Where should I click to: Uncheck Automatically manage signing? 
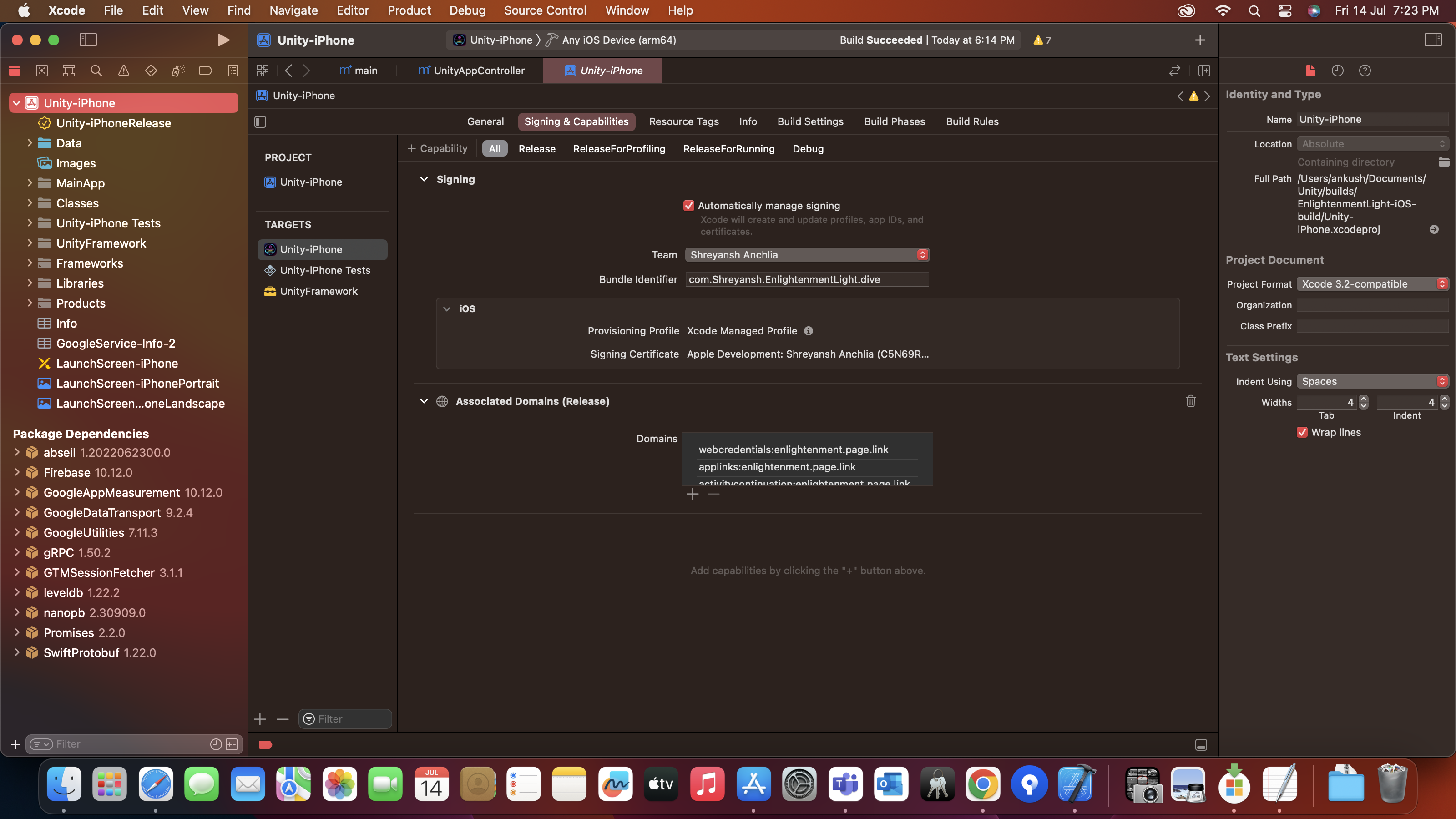coord(688,206)
